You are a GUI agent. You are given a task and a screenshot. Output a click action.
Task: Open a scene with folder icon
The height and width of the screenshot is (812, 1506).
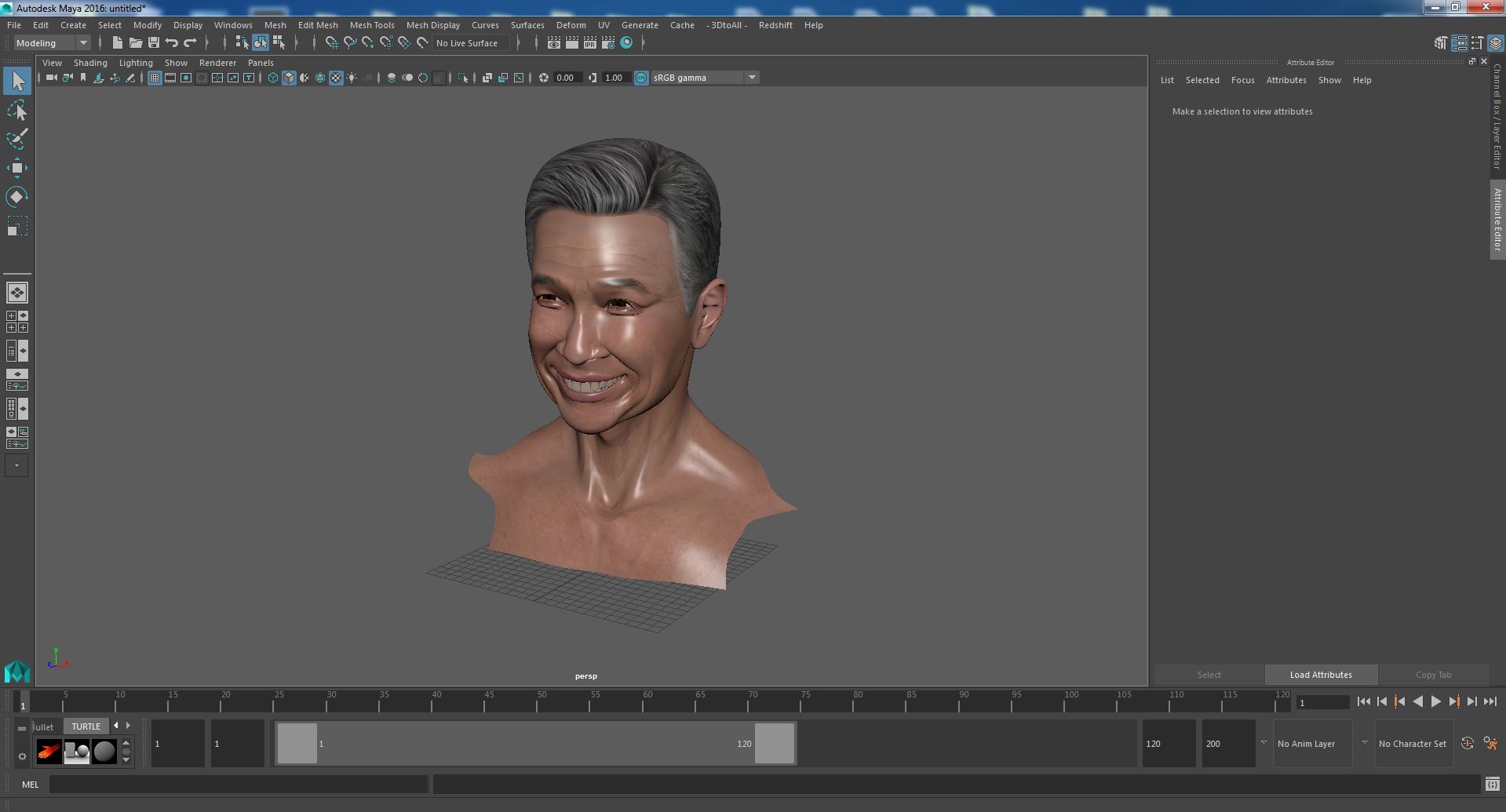click(136, 43)
